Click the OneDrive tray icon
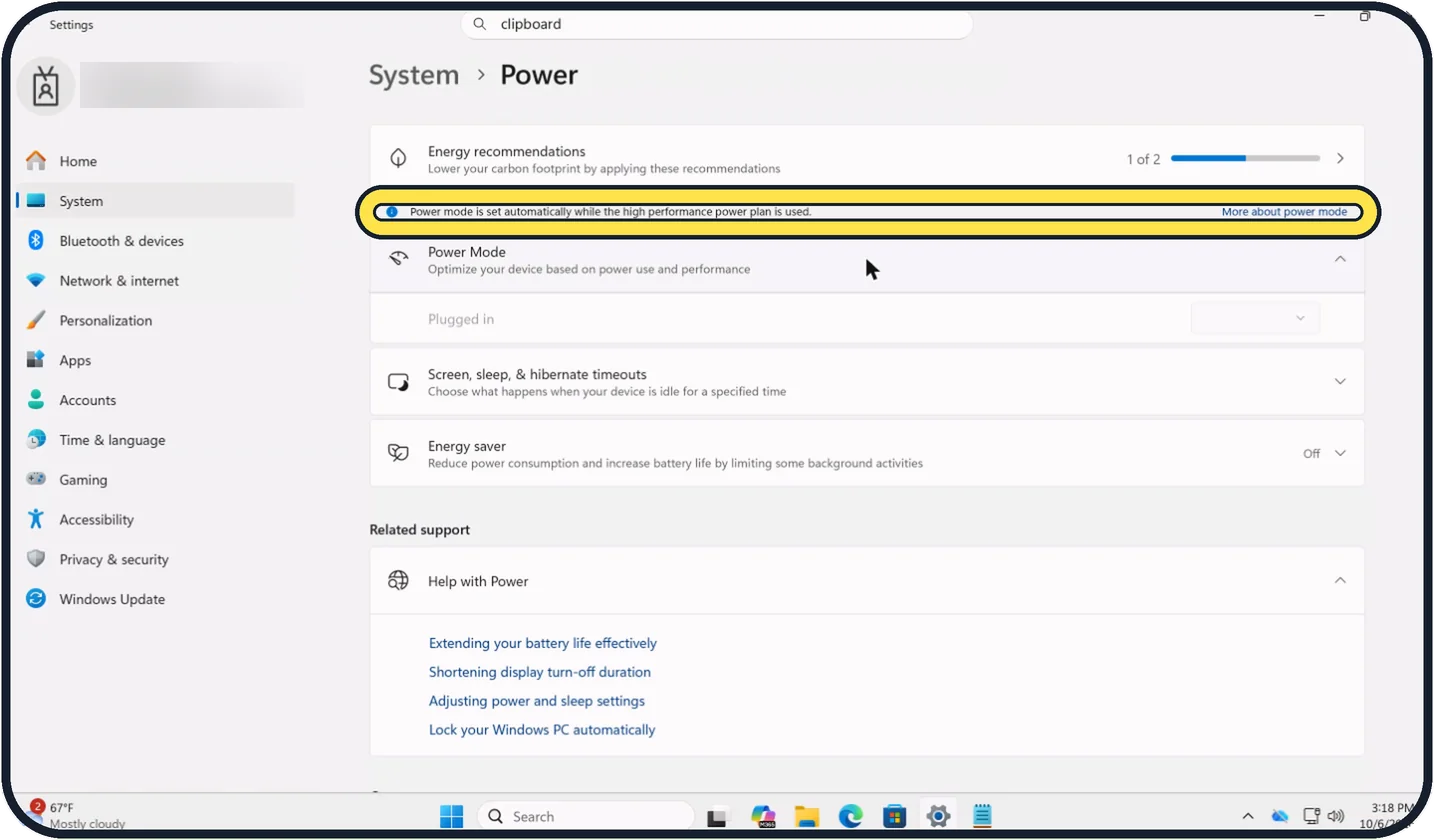This screenshot has height=840, width=1434. click(1279, 817)
